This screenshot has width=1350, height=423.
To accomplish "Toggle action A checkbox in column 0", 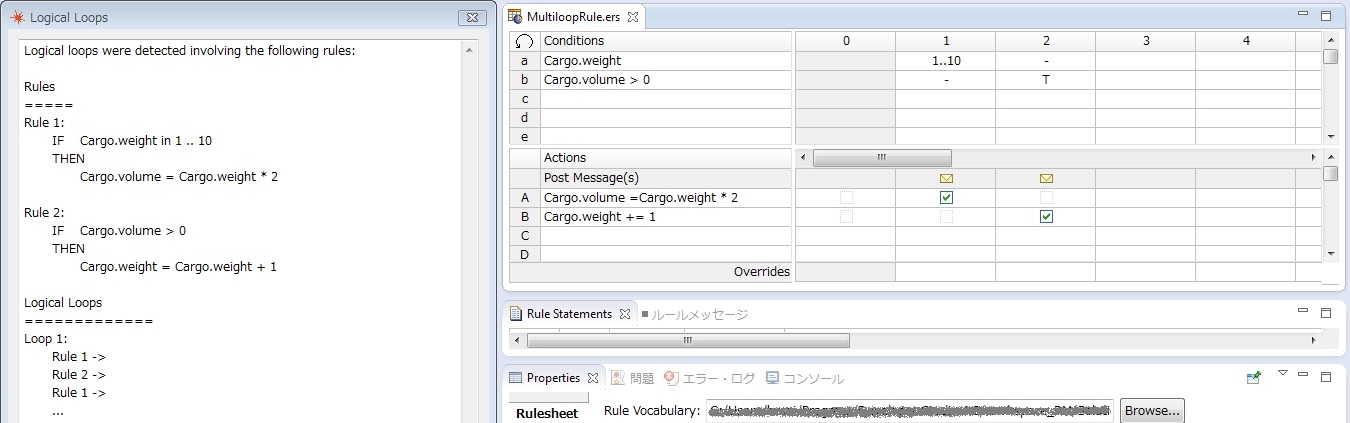I will point(846,198).
